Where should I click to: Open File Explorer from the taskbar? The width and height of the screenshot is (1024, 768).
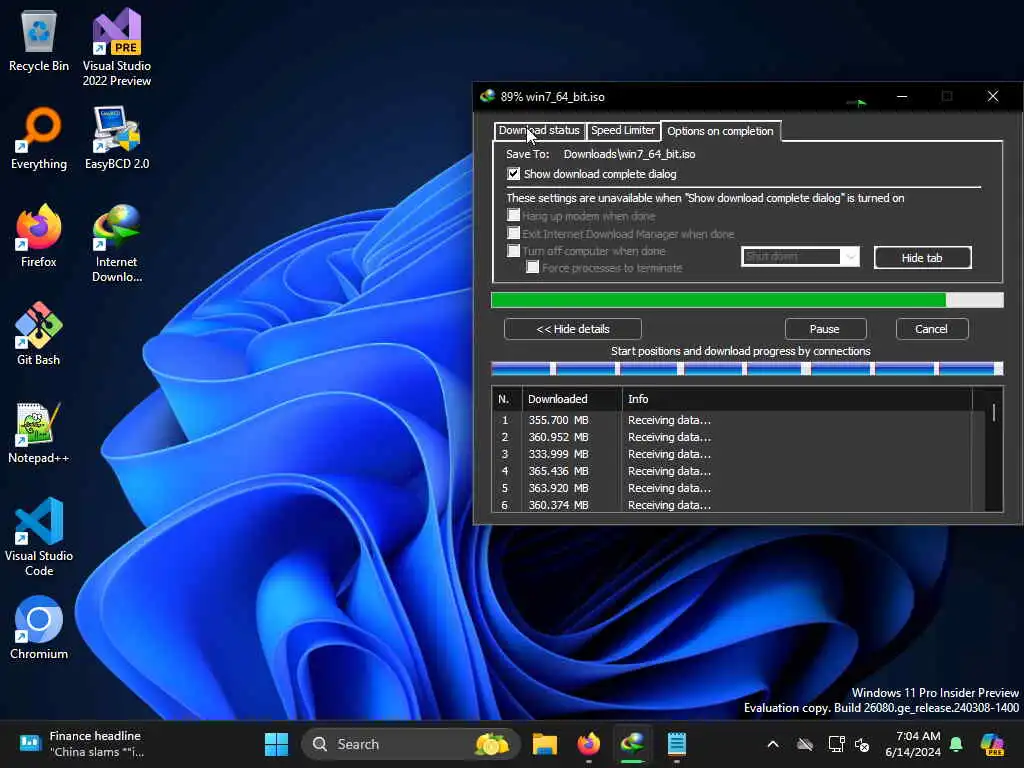pos(545,744)
